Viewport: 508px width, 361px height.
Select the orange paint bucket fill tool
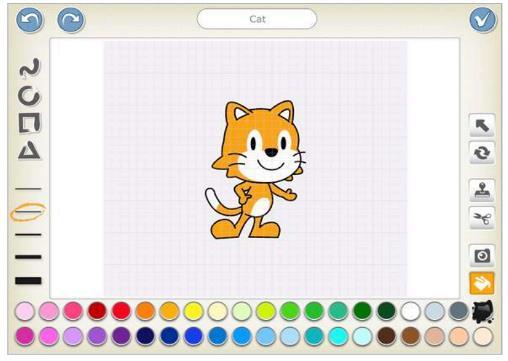pos(482,283)
